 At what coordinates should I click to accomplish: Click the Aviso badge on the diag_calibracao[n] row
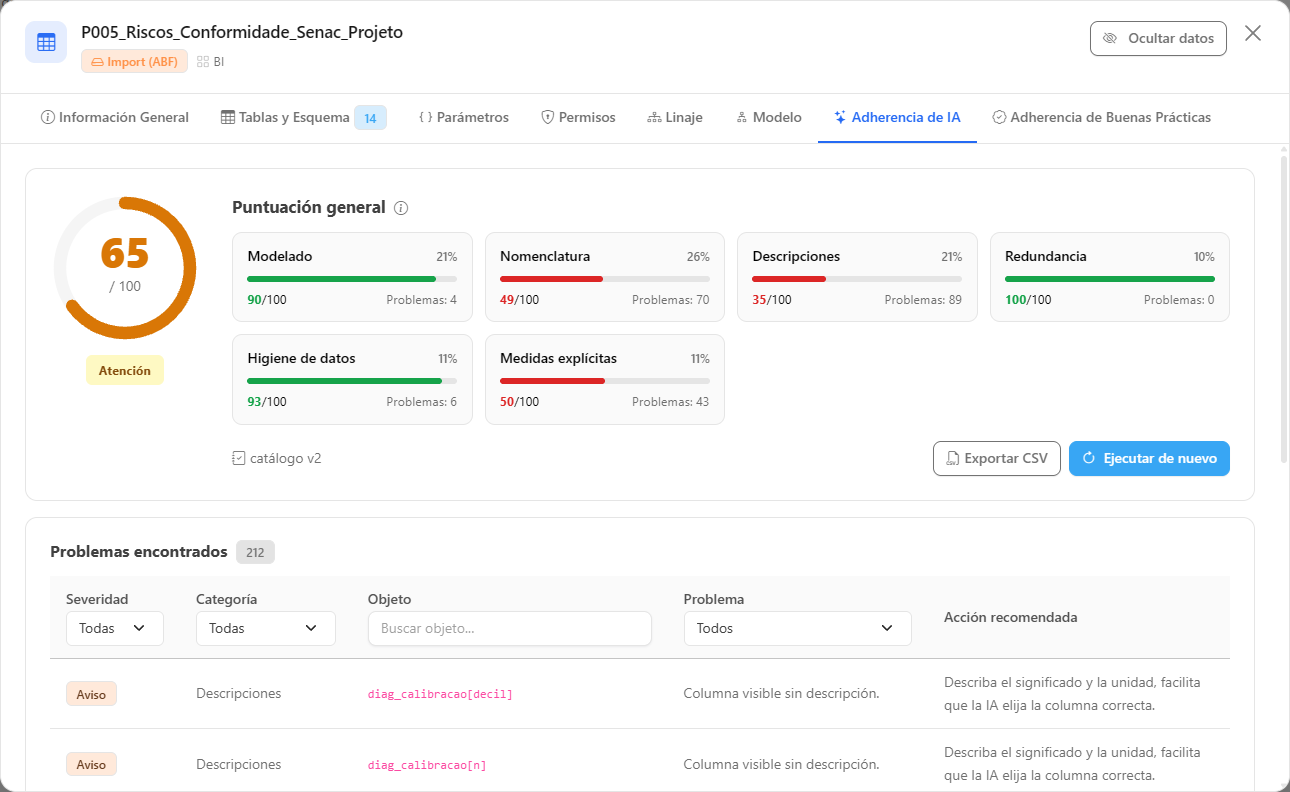tap(91, 764)
